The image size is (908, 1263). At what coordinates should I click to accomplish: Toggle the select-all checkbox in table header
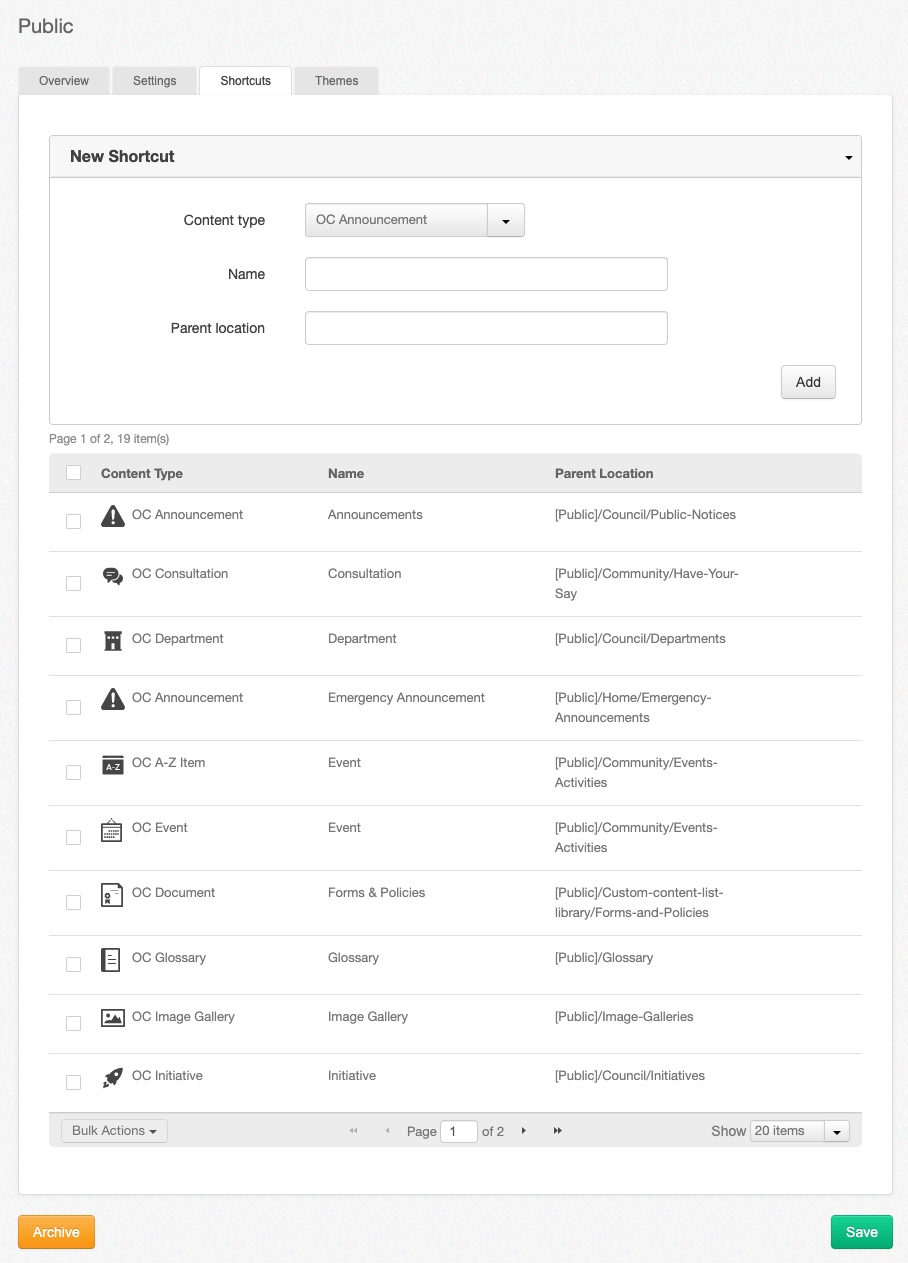pyautogui.click(x=73, y=471)
